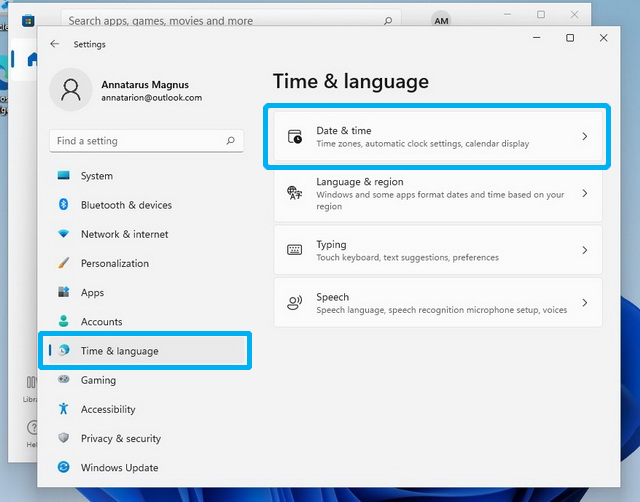
Task: Click the Store search magnifier icon
Action: [x=388, y=20]
